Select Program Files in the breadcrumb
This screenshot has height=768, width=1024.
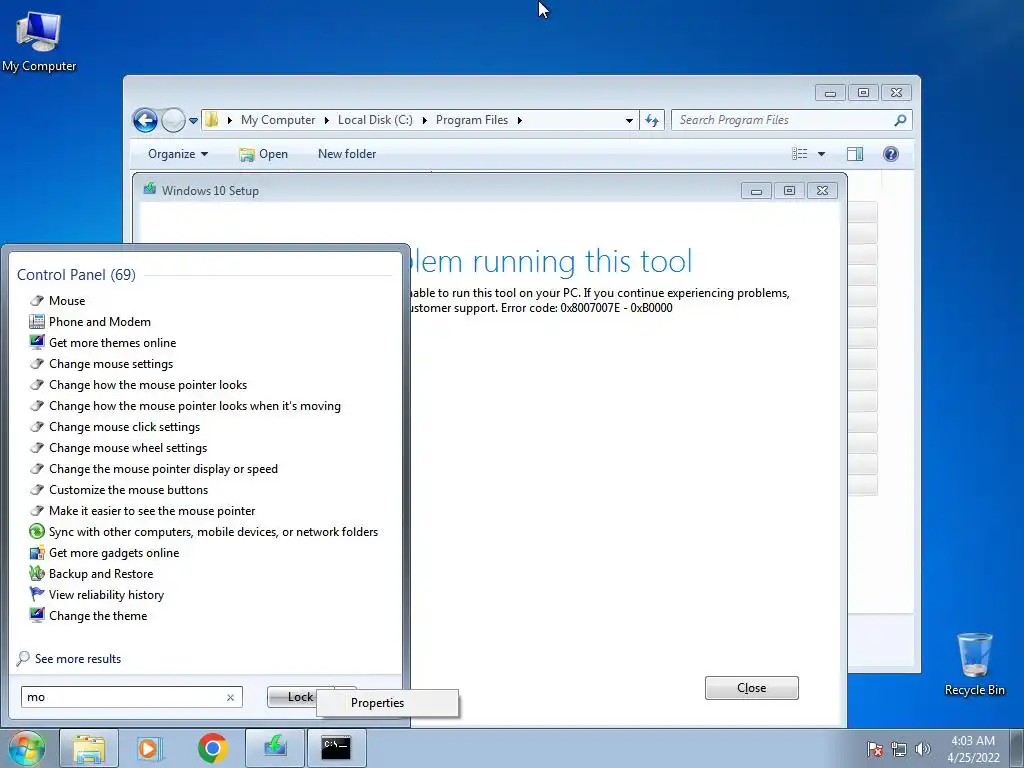[x=472, y=120]
